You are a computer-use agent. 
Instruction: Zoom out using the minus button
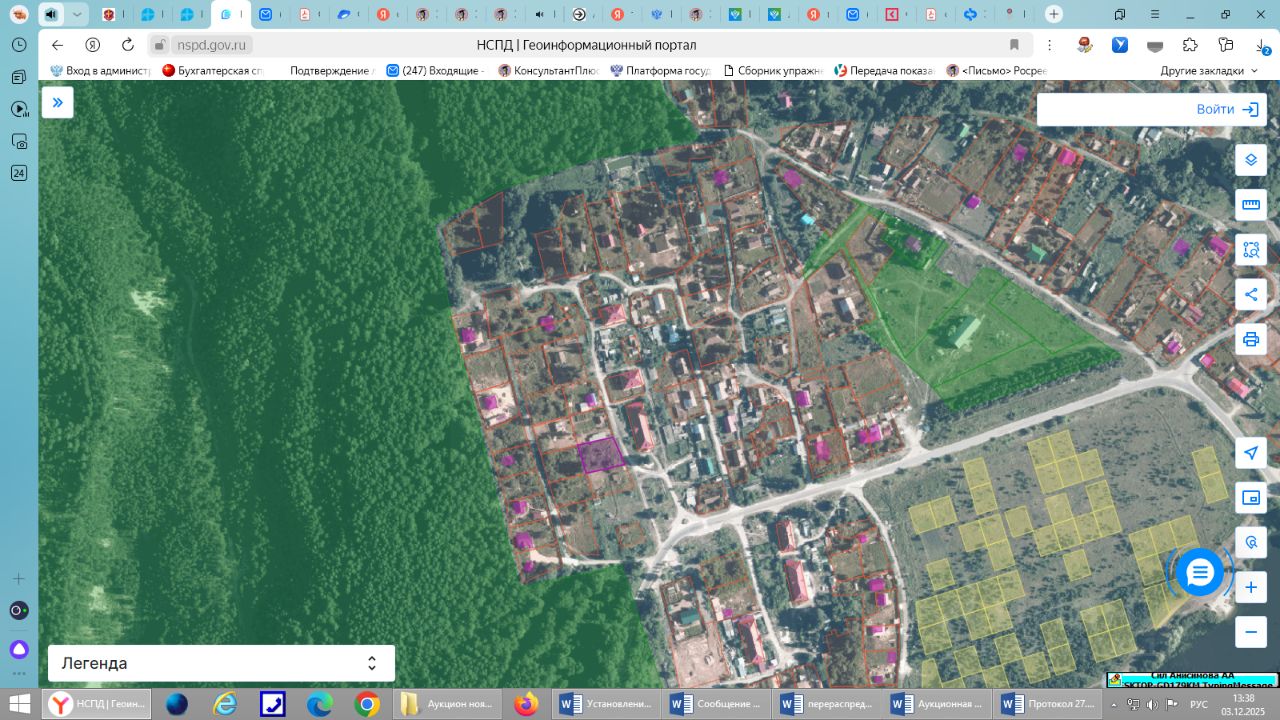coord(1250,632)
